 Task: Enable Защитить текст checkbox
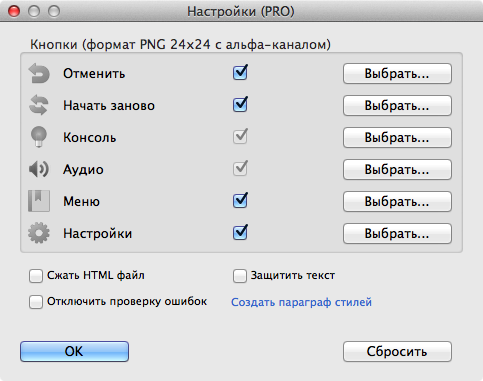click(240, 276)
